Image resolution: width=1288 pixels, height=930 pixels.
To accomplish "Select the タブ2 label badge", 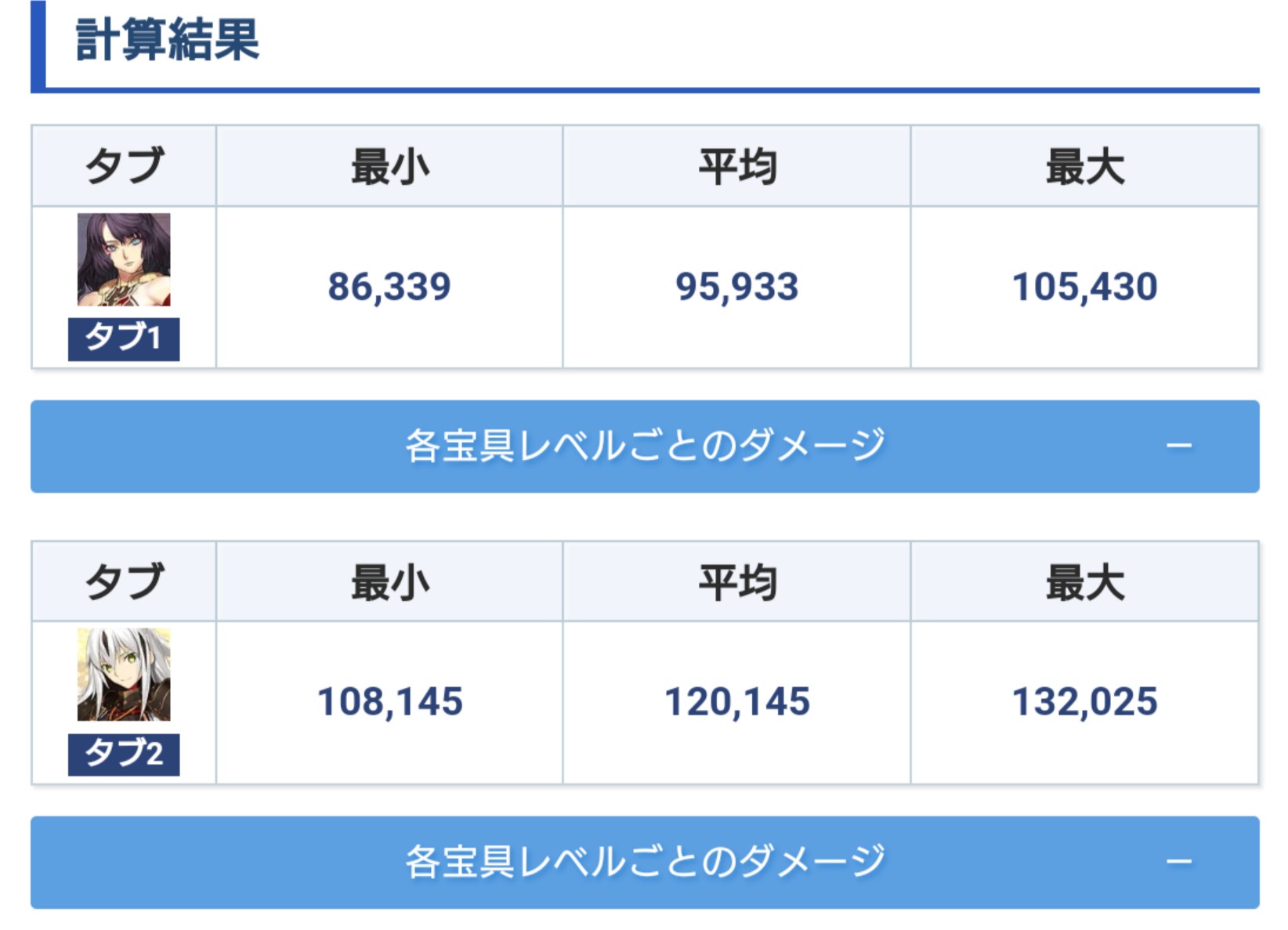I will click(x=124, y=754).
